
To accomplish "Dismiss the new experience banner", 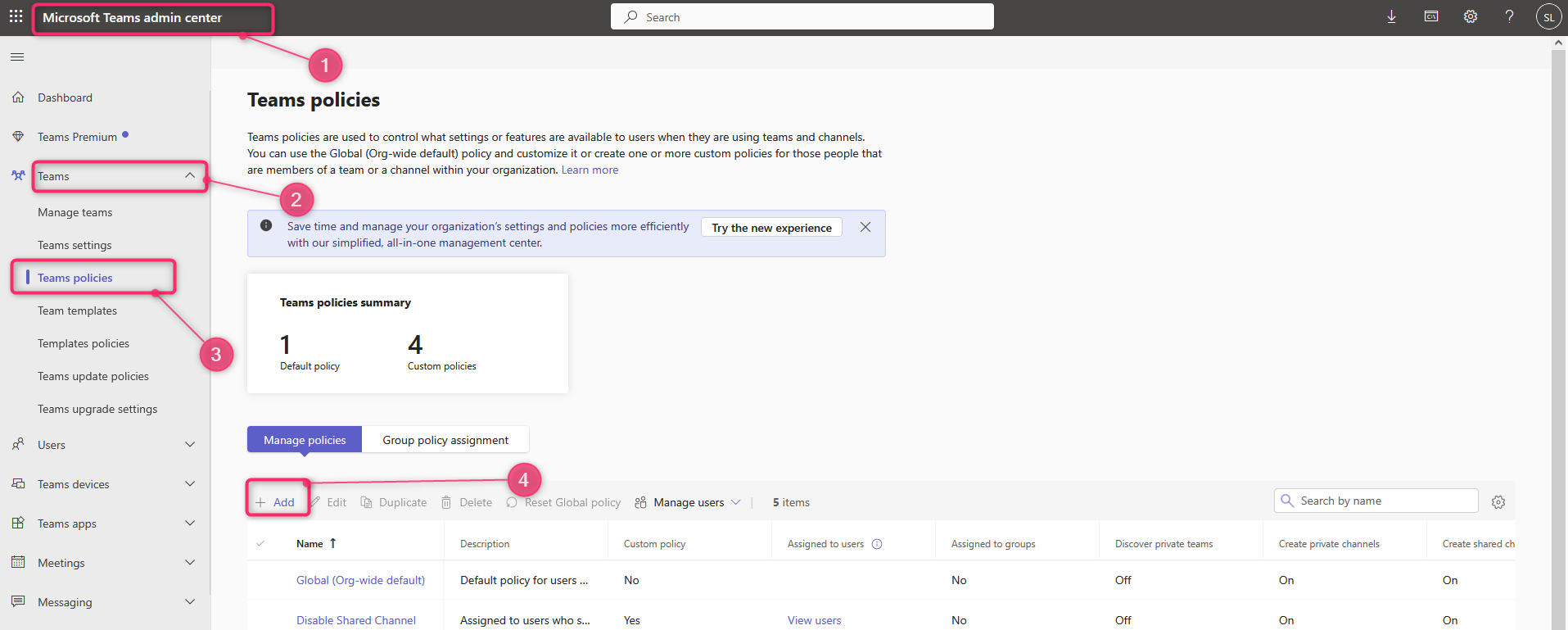I will point(865,227).
